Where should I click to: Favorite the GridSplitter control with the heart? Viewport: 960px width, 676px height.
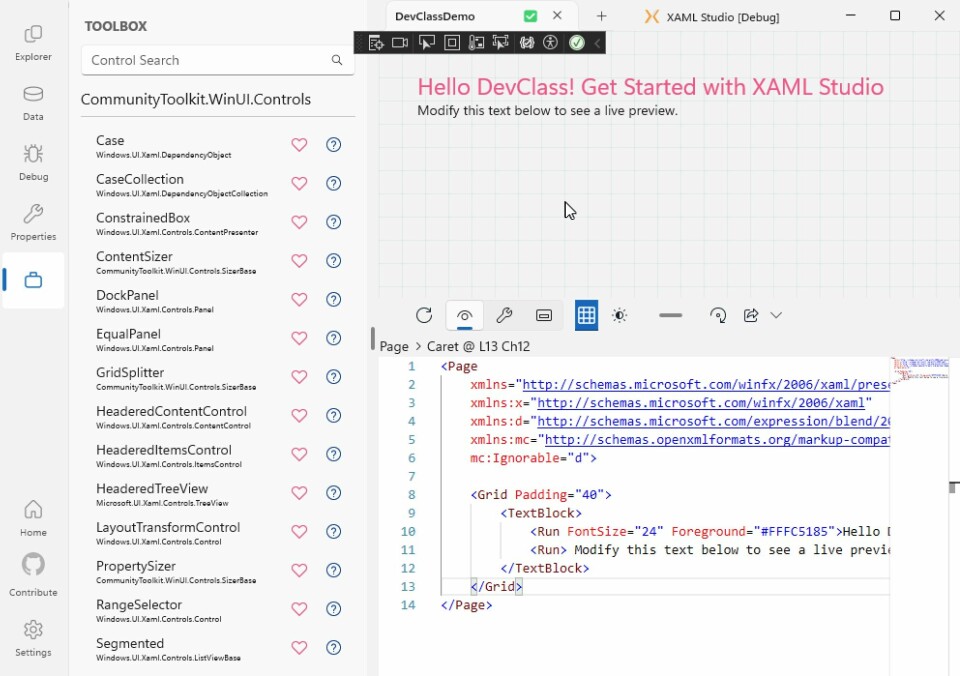[x=298, y=377]
